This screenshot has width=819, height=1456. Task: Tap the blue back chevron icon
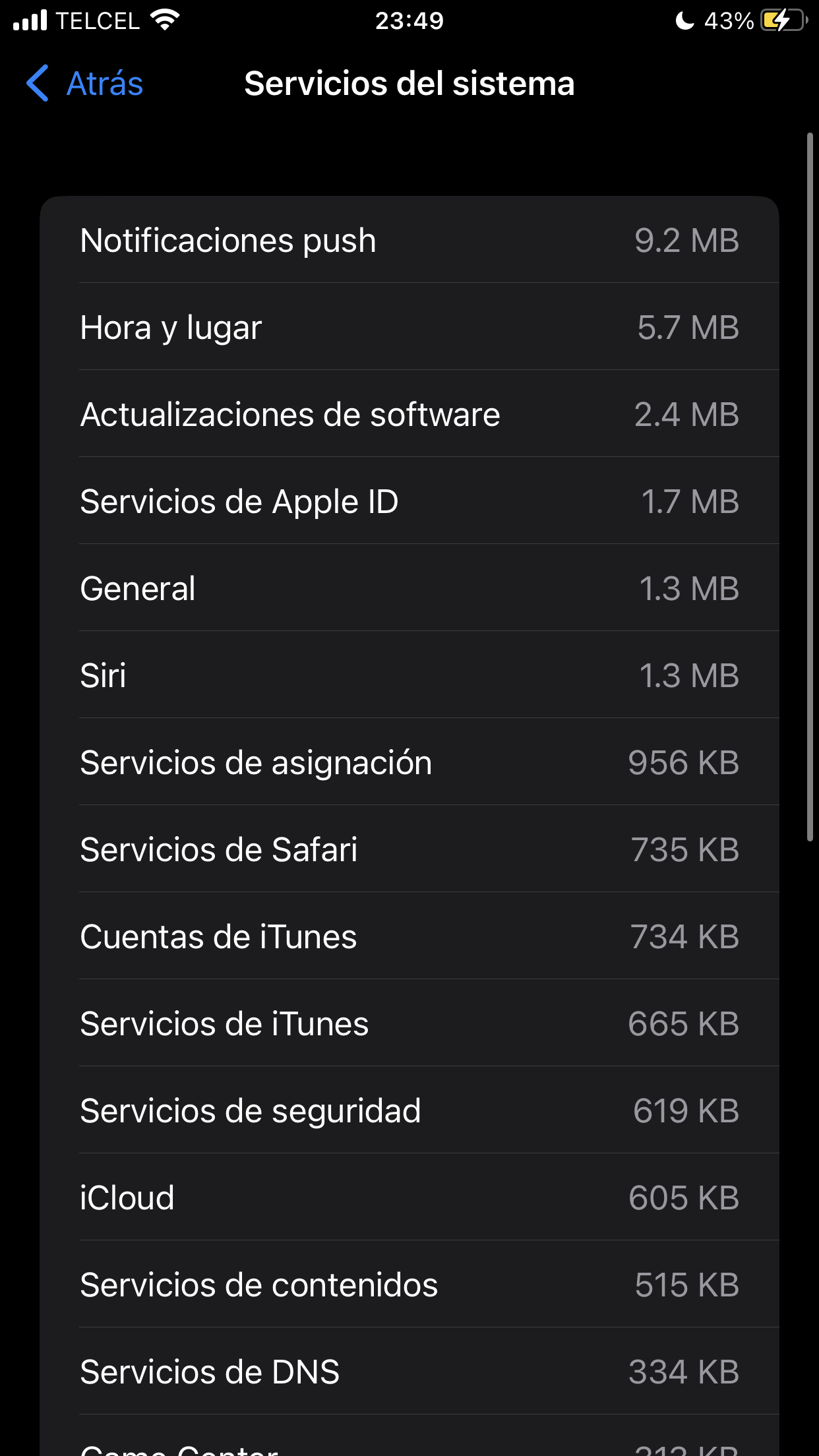[x=38, y=84]
